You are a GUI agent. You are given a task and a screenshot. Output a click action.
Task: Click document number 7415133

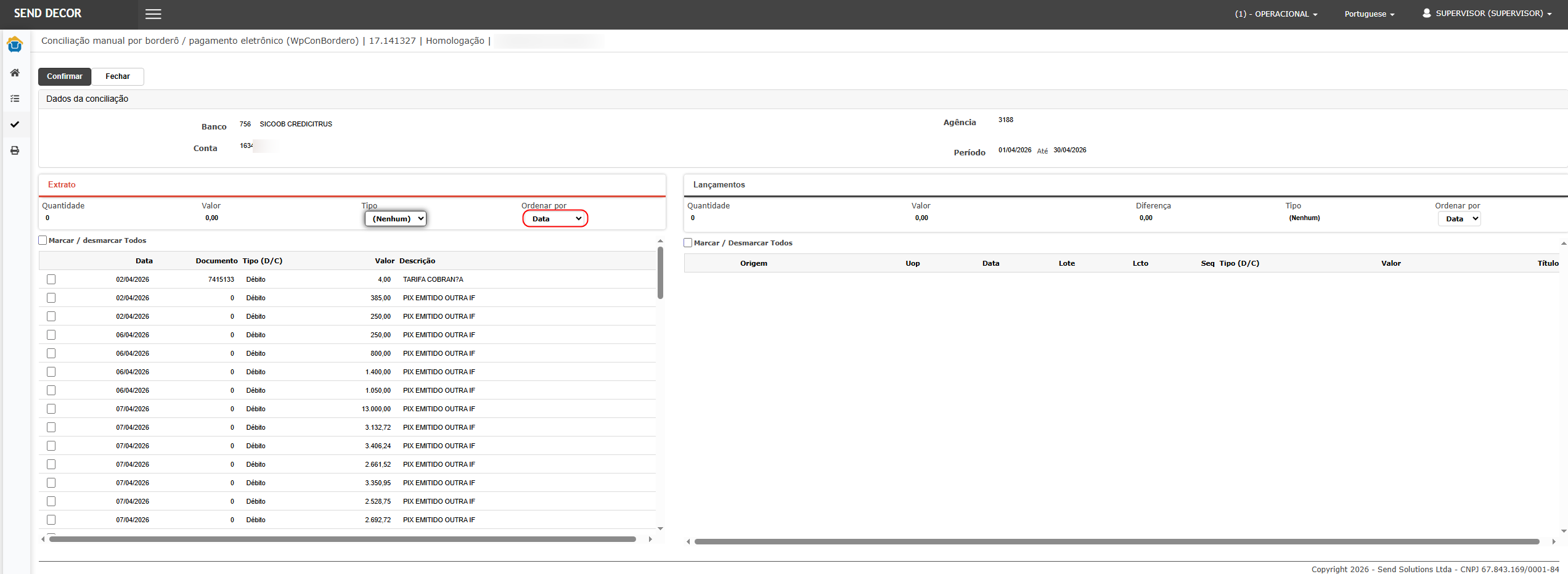(221, 280)
